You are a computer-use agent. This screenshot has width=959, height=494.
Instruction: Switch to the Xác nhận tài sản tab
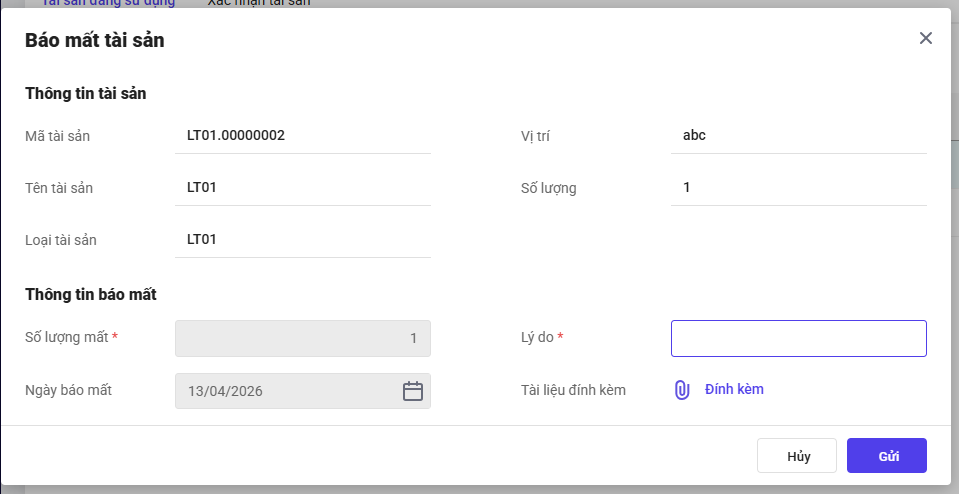pos(258,3)
